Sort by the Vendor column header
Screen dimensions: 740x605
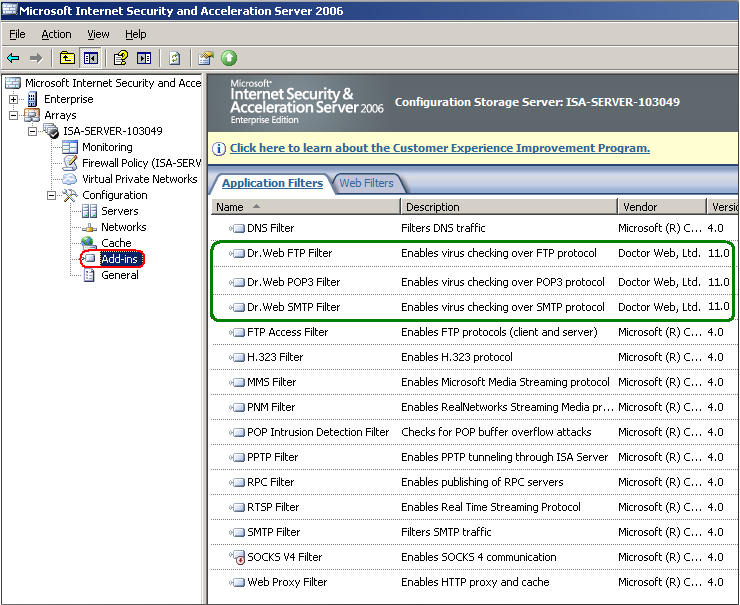pos(662,207)
